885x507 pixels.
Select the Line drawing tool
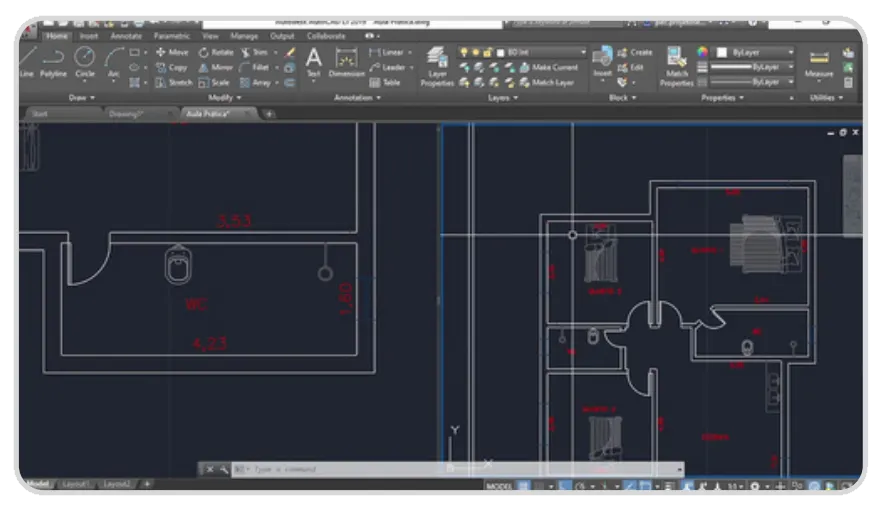click(27, 62)
